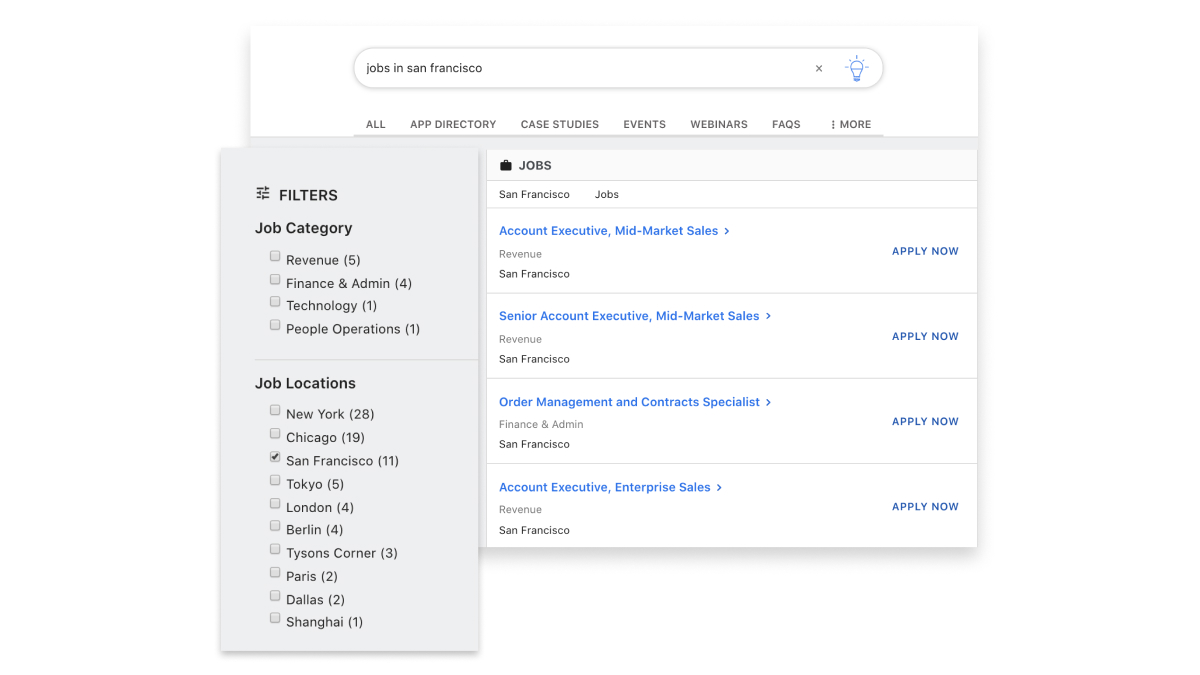Open the Case Studies tab
Viewport: 1200px width, 675px height.
coord(560,124)
